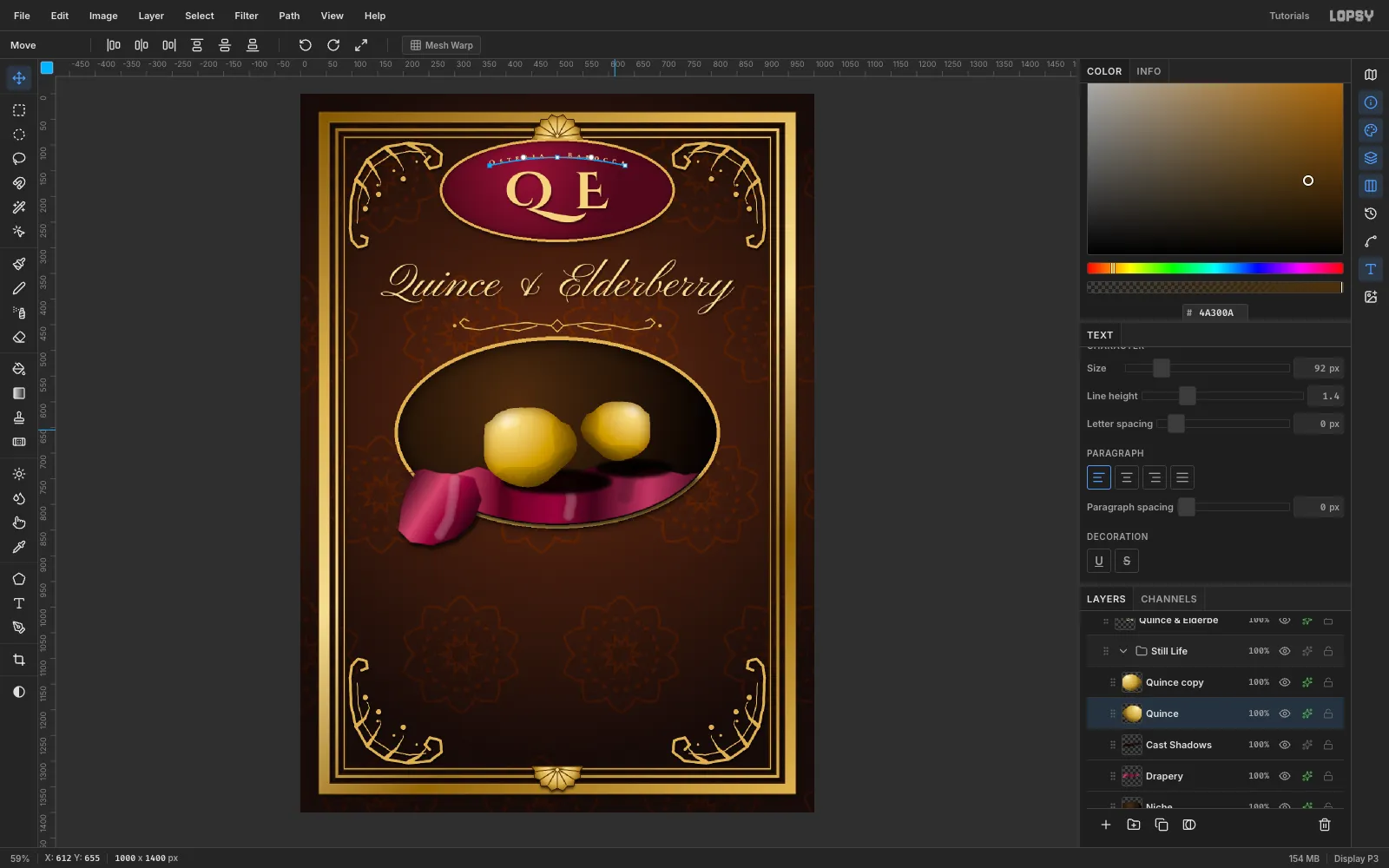Align top edges in options bar
The height and width of the screenshot is (868, 1389).
click(197, 45)
